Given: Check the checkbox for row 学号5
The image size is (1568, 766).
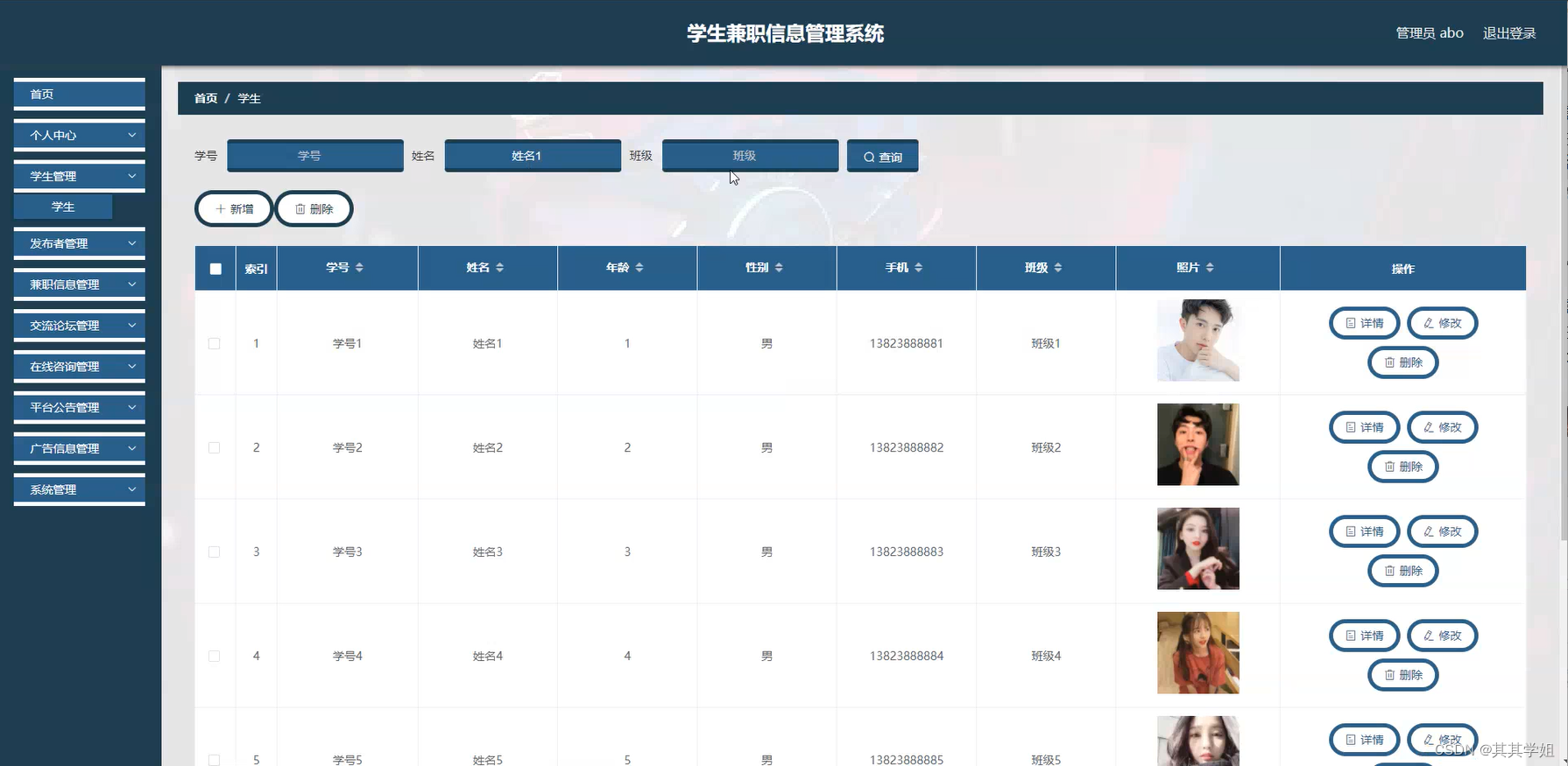Looking at the screenshot, I should (214, 760).
